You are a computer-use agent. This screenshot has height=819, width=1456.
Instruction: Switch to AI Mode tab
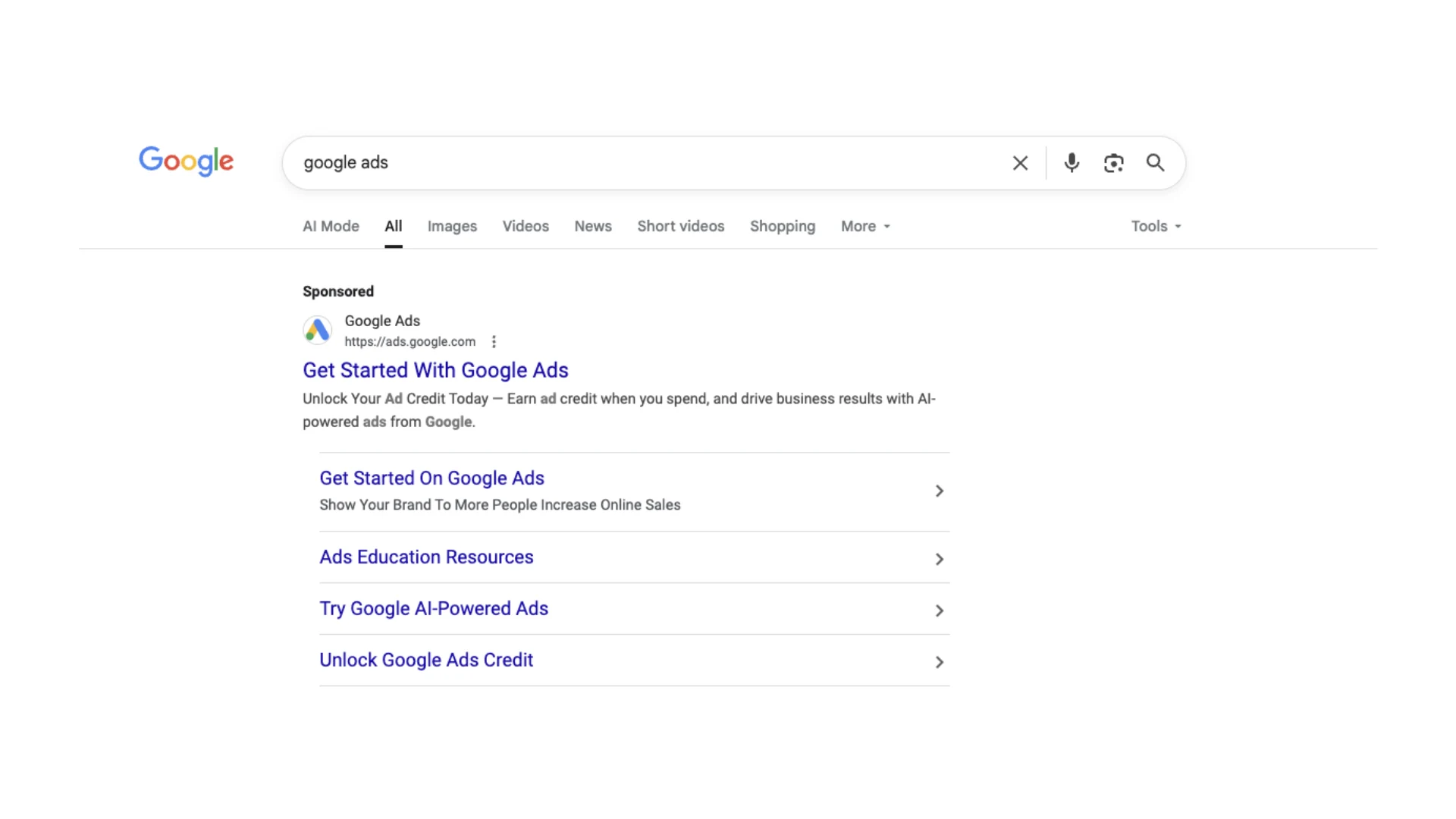click(331, 226)
